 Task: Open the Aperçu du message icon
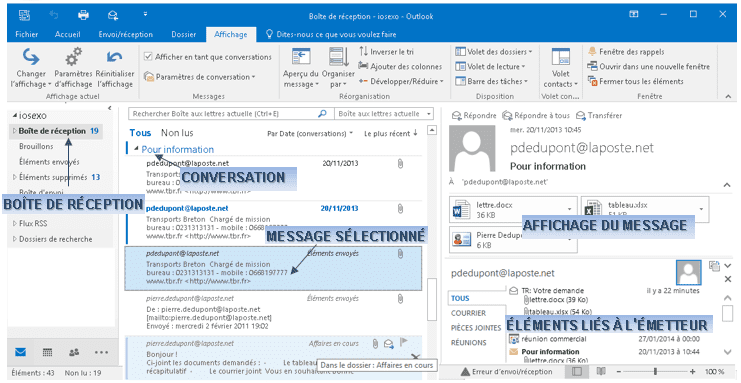point(301,58)
